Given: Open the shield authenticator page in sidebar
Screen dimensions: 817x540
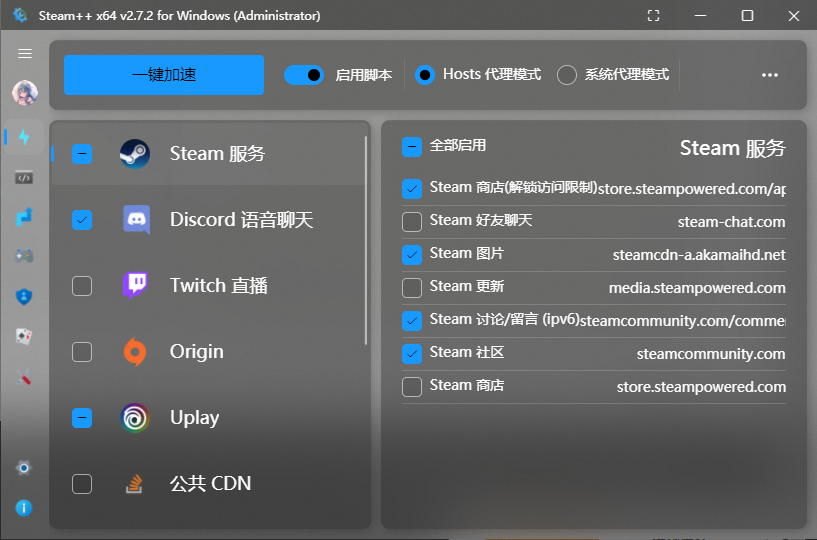Looking at the screenshot, I should [24, 297].
